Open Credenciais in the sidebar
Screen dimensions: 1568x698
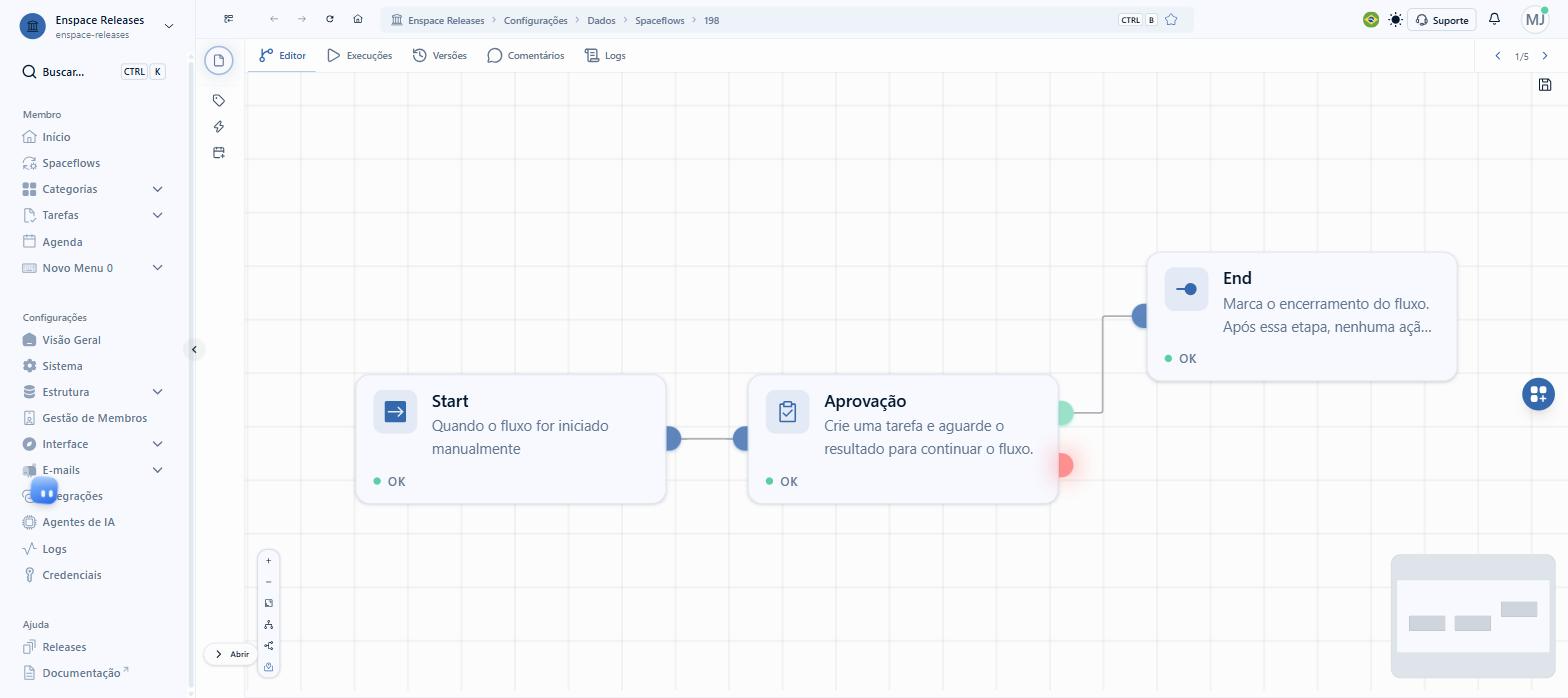(71, 575)
